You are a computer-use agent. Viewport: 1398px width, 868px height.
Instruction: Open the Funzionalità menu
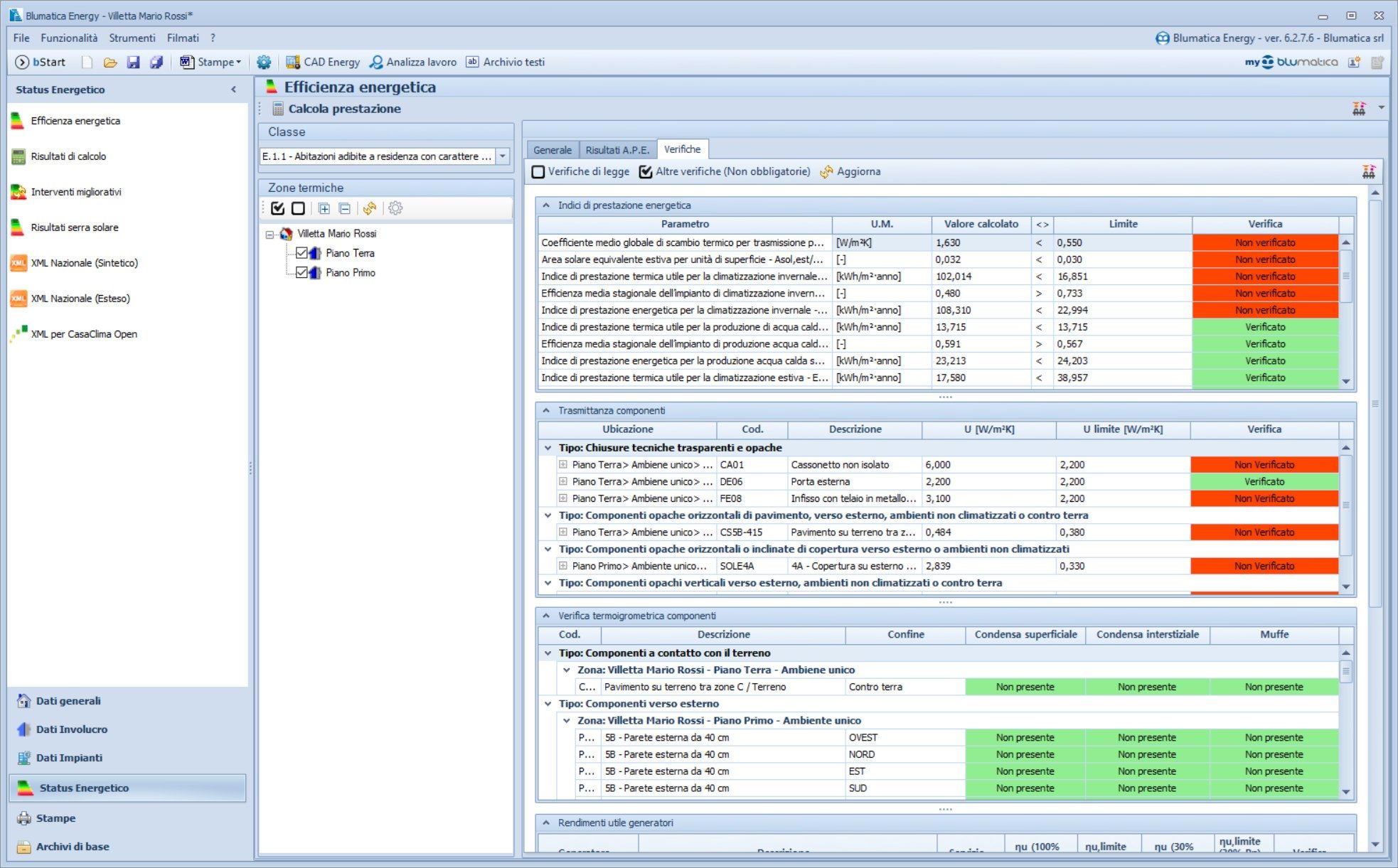pos(69,38)
